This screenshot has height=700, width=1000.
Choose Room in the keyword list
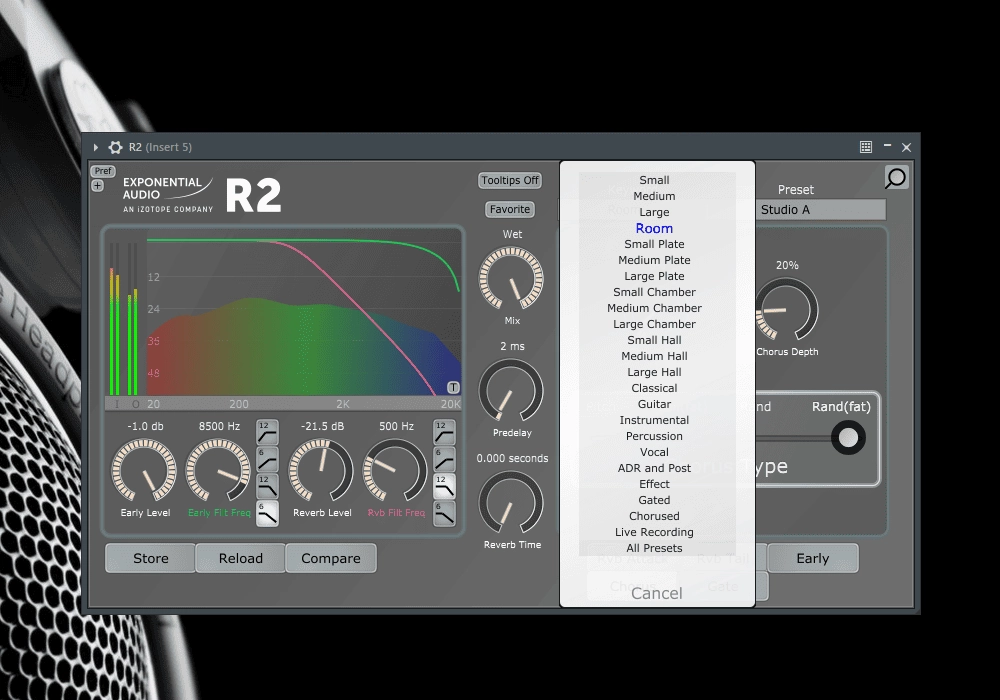point(654,228)
